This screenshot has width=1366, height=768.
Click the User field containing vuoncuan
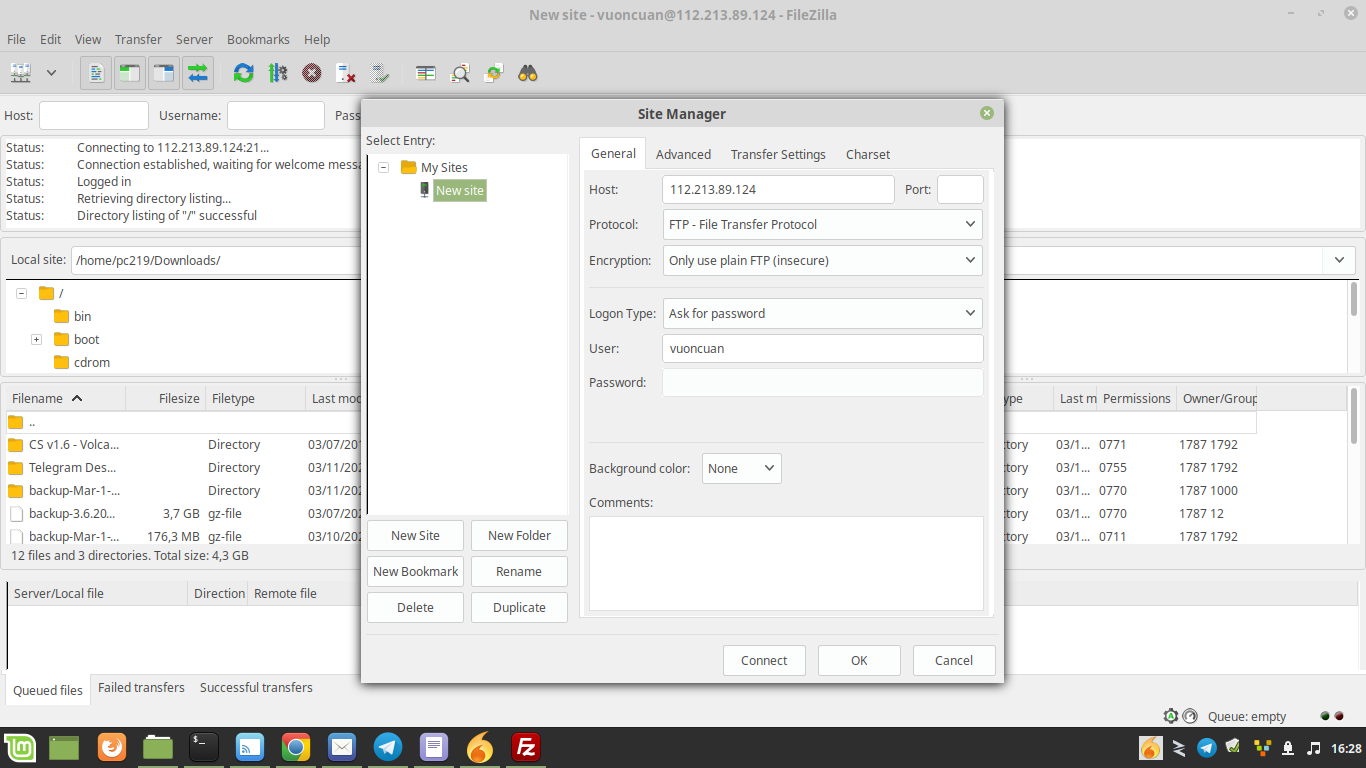click(822, 348)
